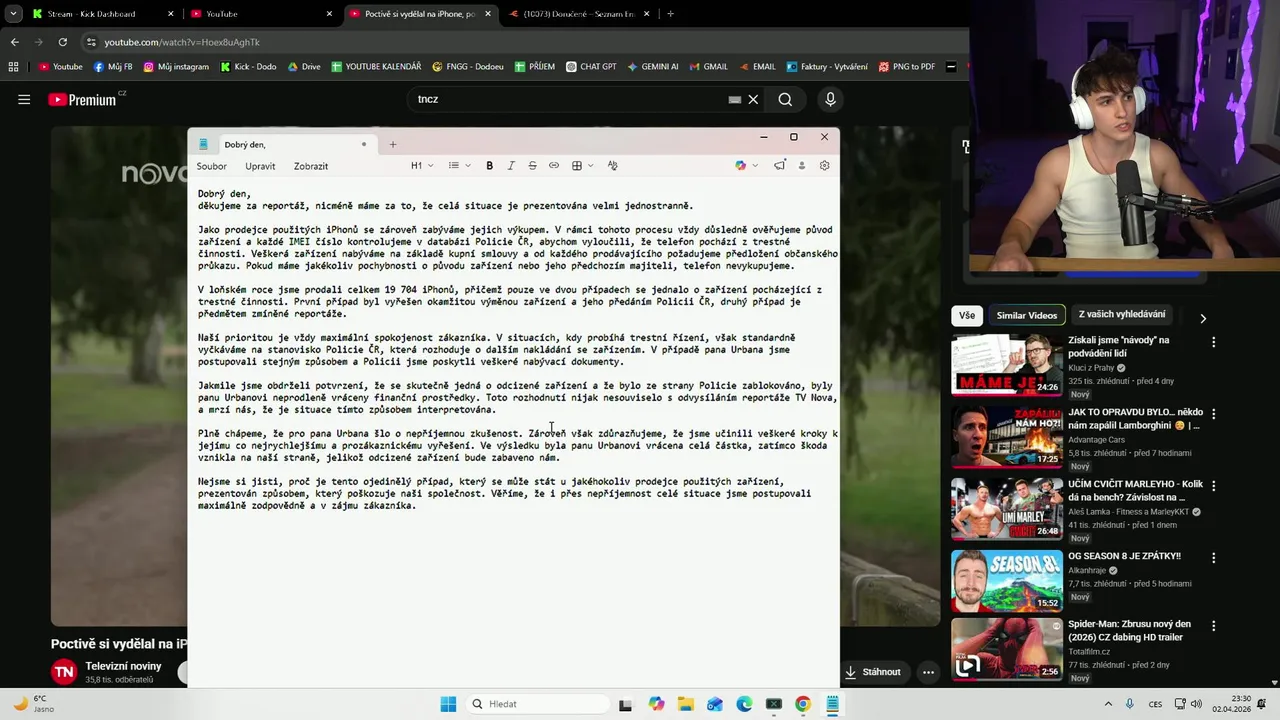The width and height of the screenshot is (1280, 720).
Task: Click the YouTube search field
Action: click(x=570, y=99)
